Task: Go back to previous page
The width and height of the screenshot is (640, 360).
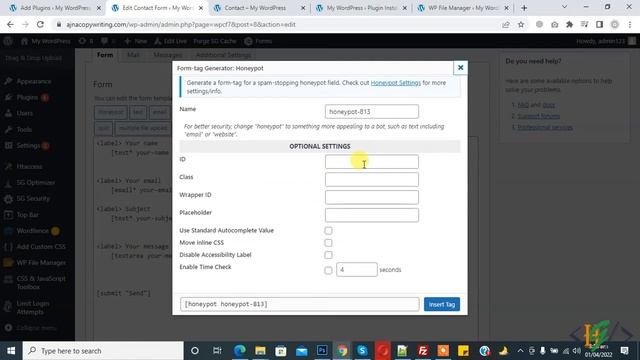Action: pos(10,24)
